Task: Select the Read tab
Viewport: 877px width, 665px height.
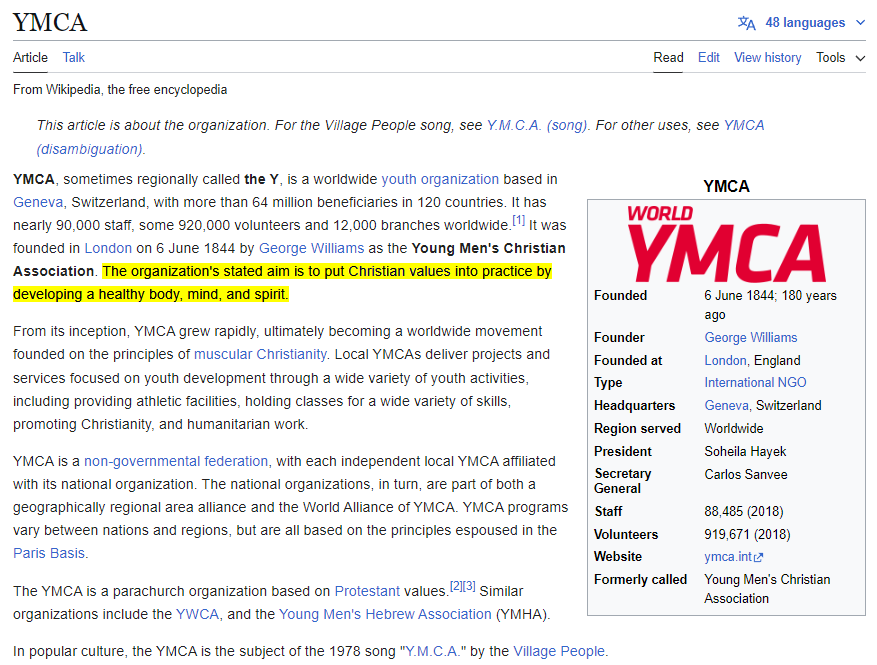Action: (668, 58)
